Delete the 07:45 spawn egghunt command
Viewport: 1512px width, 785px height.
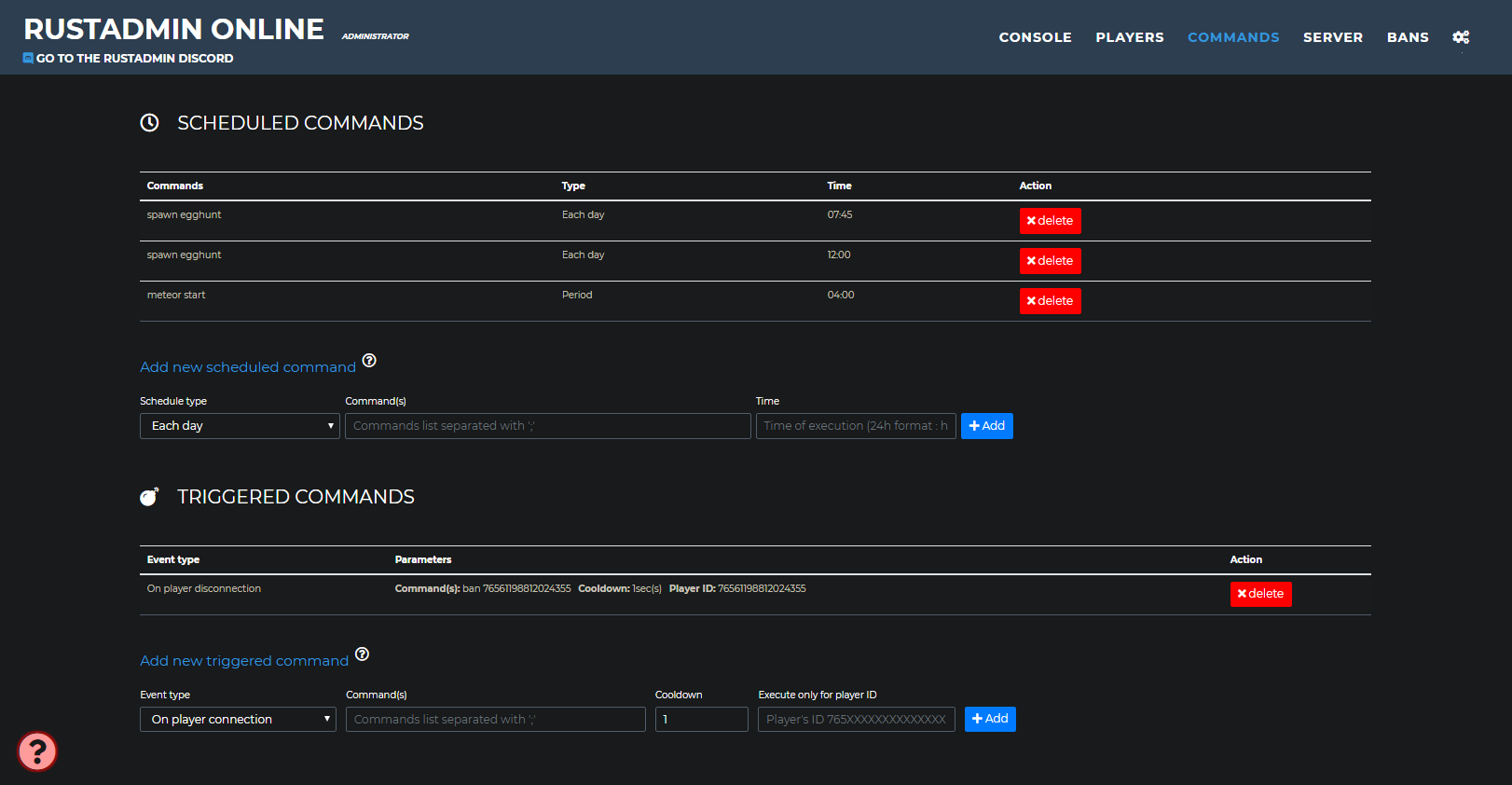pos(1051,221)
